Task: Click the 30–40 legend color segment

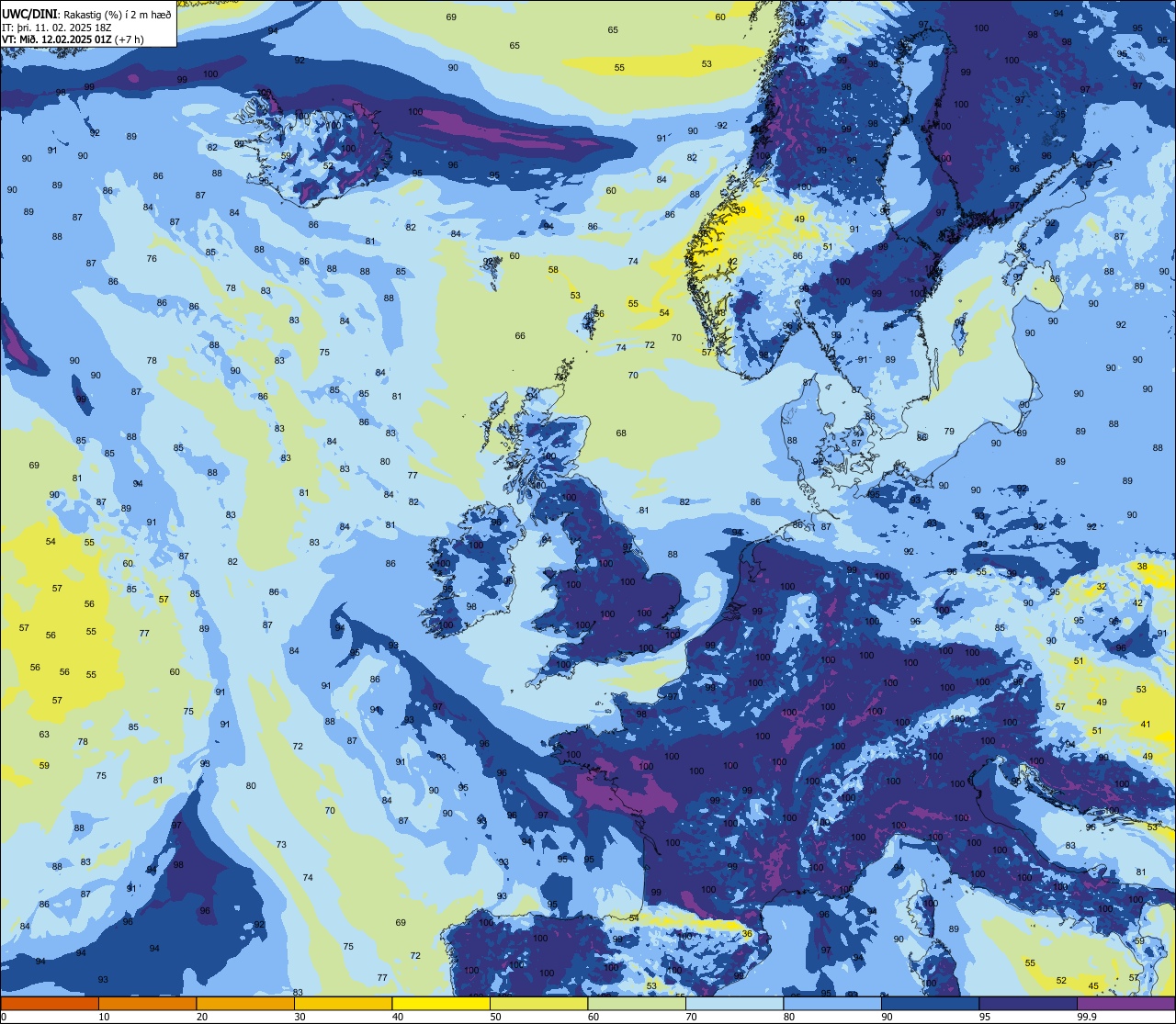Action: point(343,1003)
